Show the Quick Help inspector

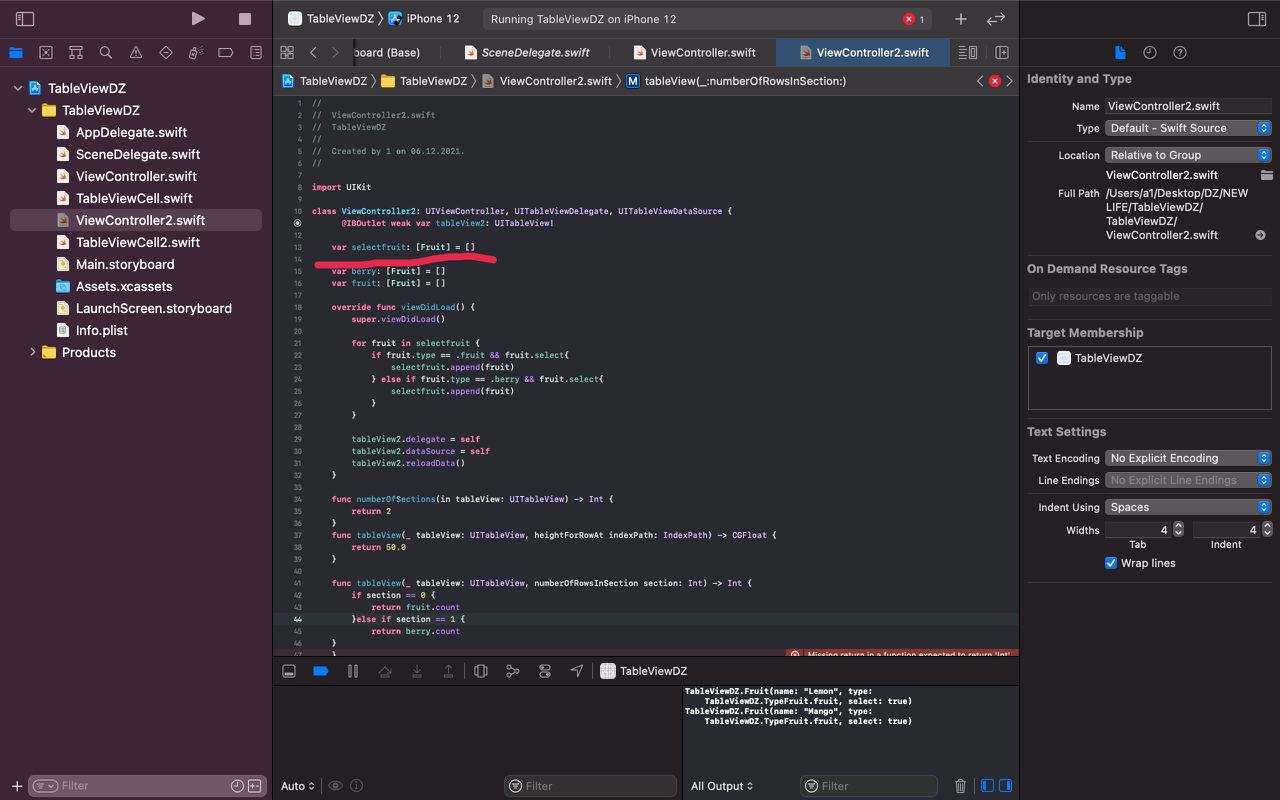coord(1180,52)
